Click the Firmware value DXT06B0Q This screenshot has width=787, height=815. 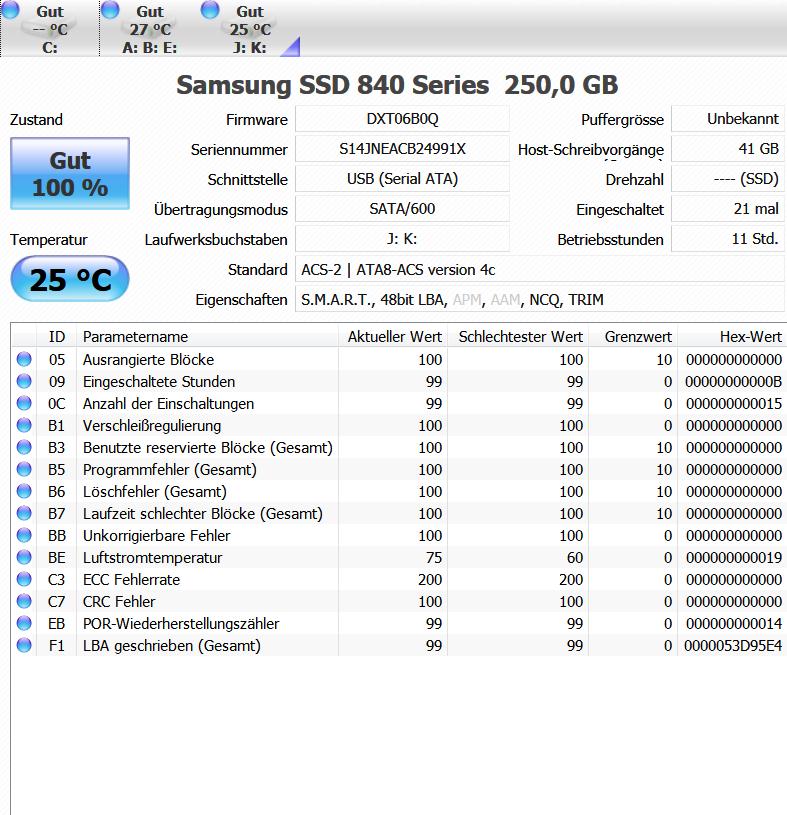[x=402, y=119]
